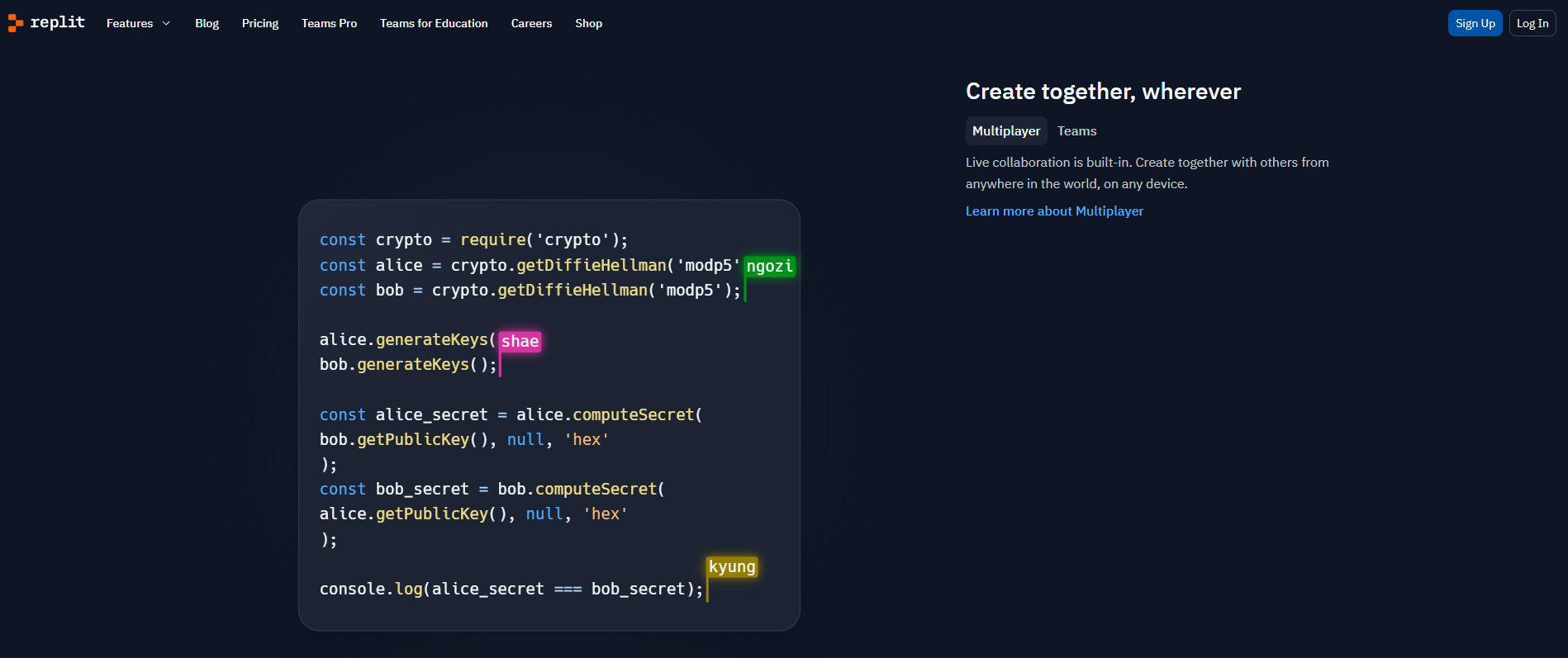Viewport: 1568px width, 658px height.
Task: Click the "Create together, wherever" heading
Action: [1103, 92]
